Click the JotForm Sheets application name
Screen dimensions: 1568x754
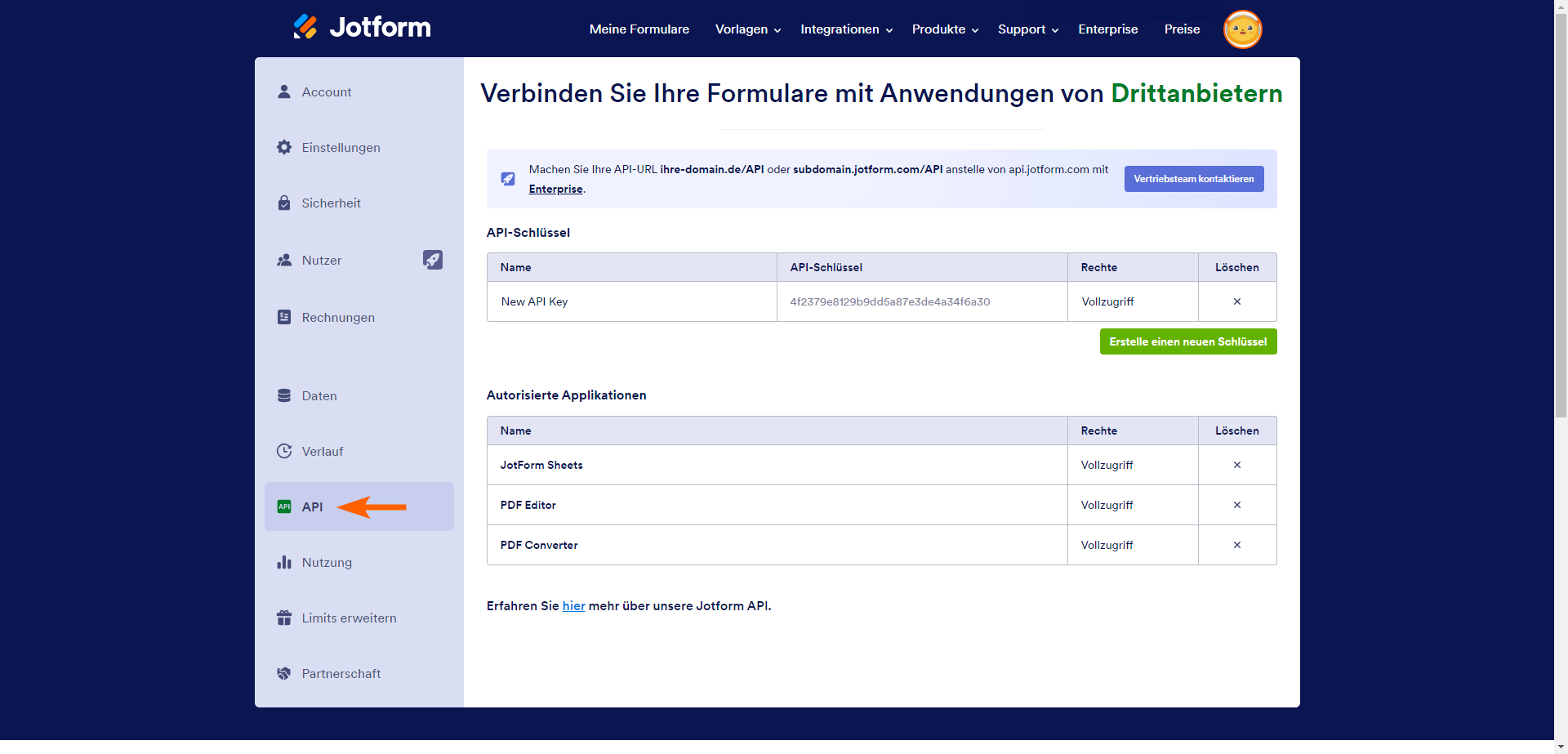coord(541,465)
